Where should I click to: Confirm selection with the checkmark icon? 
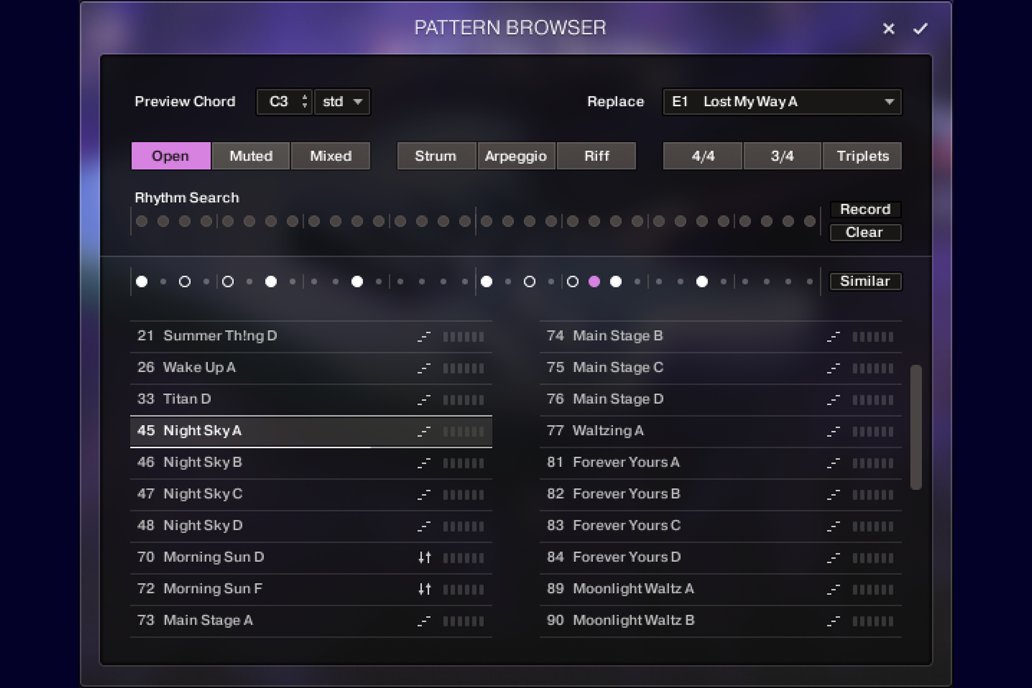click(x=920, y=29)
